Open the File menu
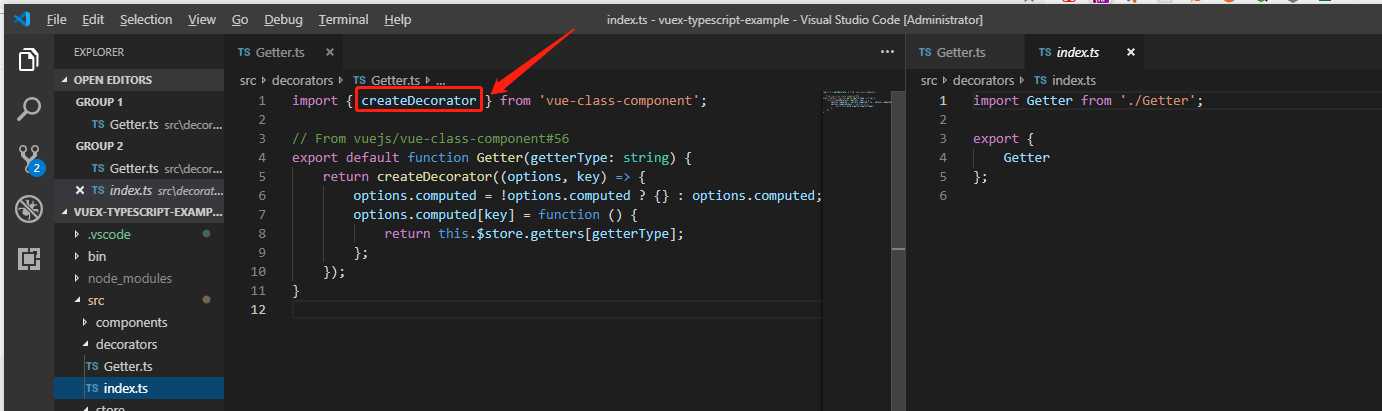This screenshot has width=1382, height=411. point(57,20)
